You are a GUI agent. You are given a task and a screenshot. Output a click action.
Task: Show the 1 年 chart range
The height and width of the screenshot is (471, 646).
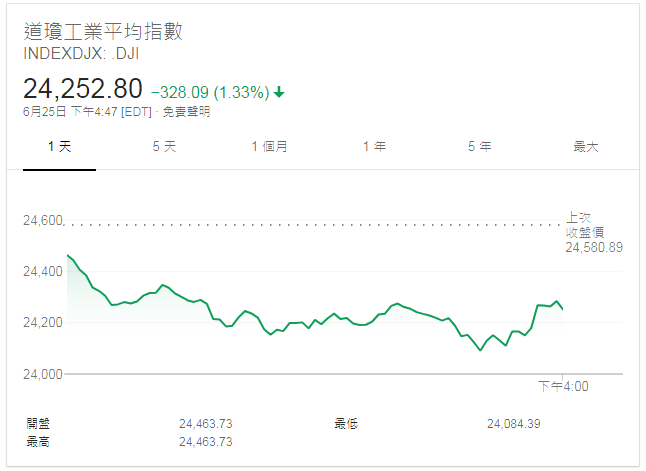tap(374, 147)
